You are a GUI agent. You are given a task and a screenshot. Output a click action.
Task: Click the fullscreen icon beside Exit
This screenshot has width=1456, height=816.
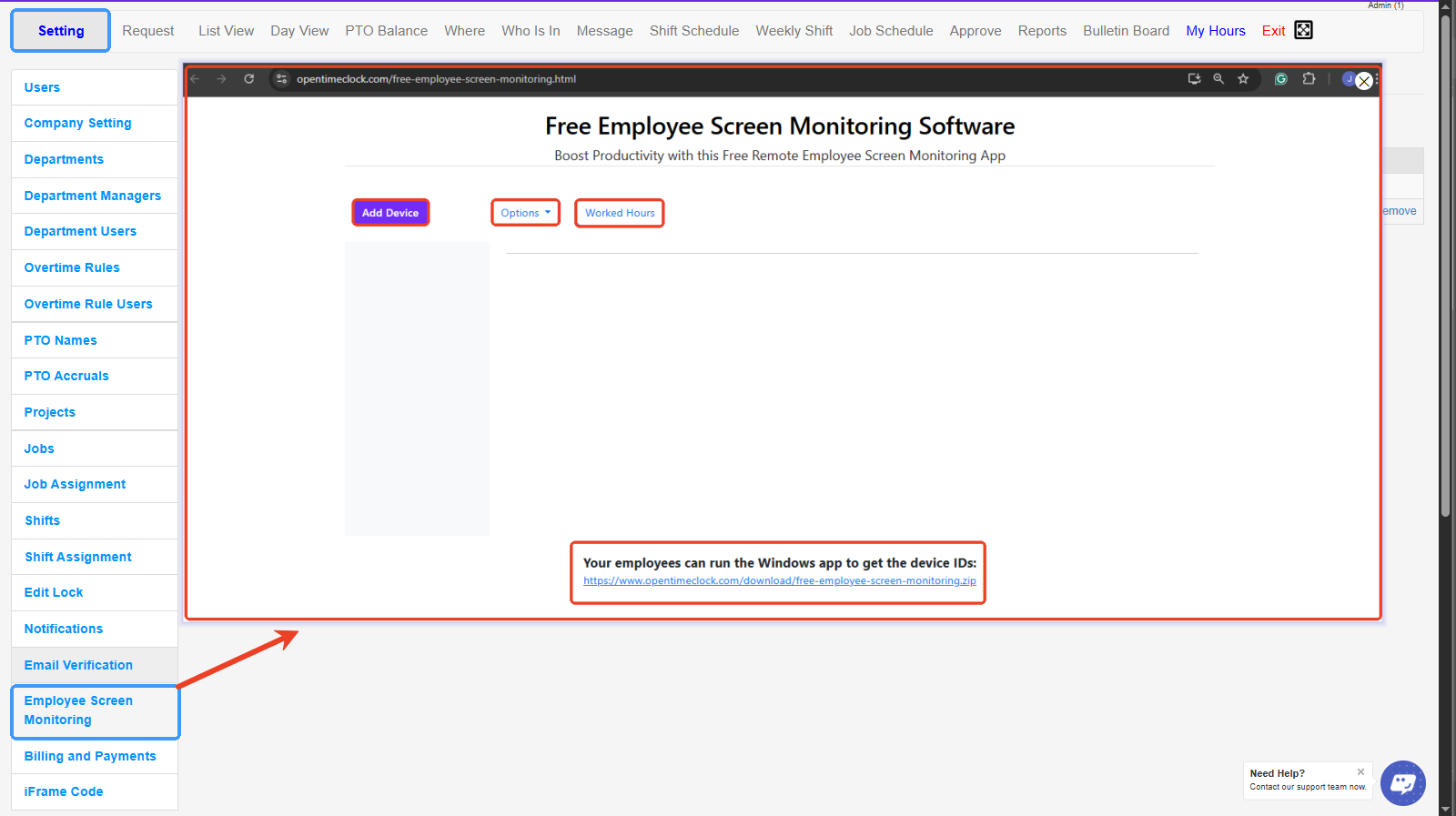pyautogui.click(x=1303, y=30)
